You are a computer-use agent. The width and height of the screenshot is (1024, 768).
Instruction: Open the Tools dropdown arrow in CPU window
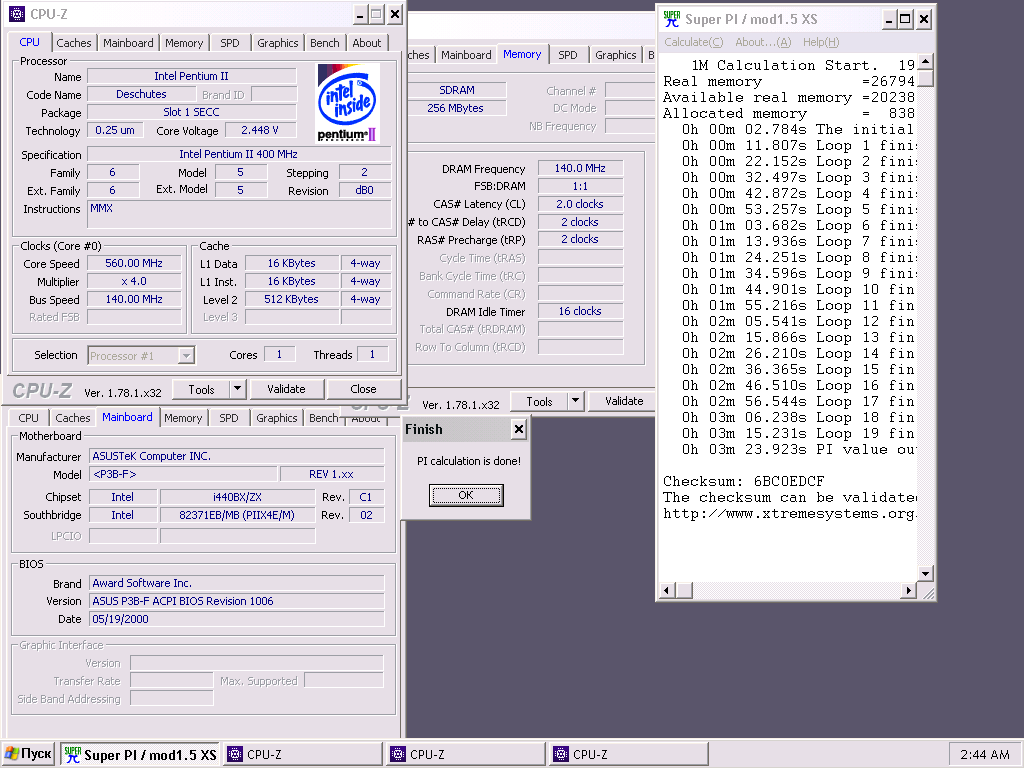click(238, 389)
